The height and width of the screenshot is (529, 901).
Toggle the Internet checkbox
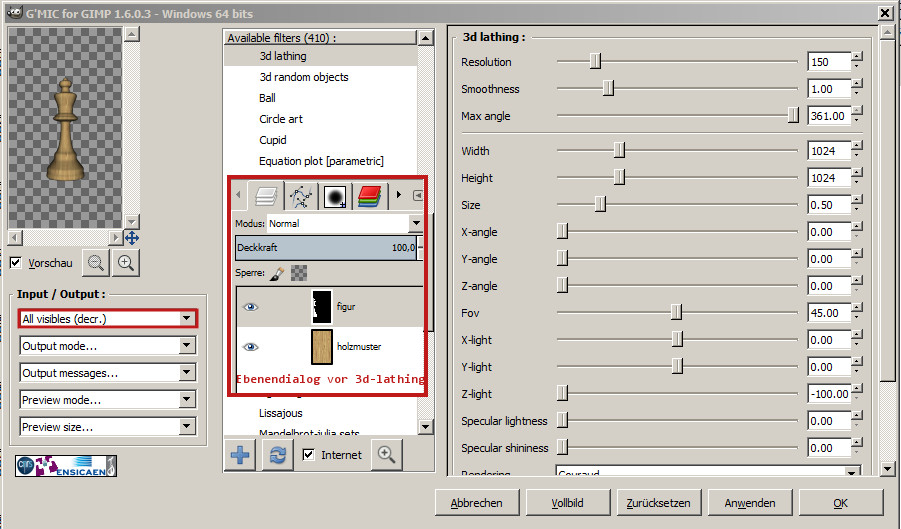click(x=309, y=455)
